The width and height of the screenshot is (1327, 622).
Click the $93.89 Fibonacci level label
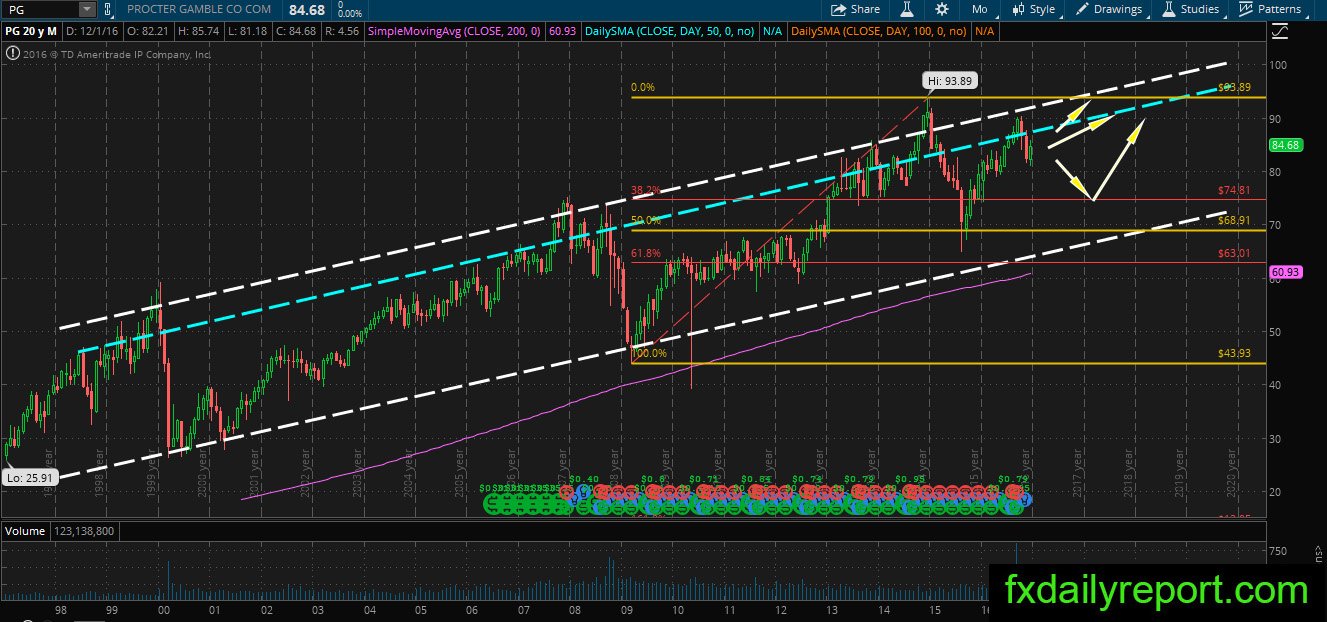[1234, 88]
